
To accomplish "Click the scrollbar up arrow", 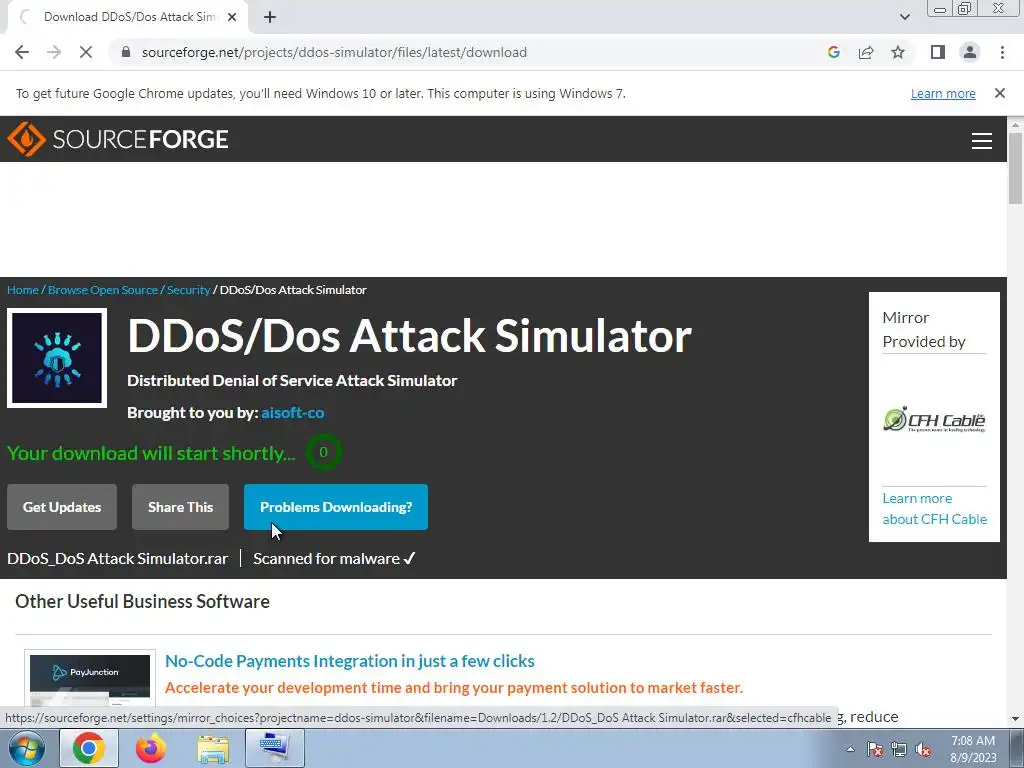I will [x=1015, y=124].
